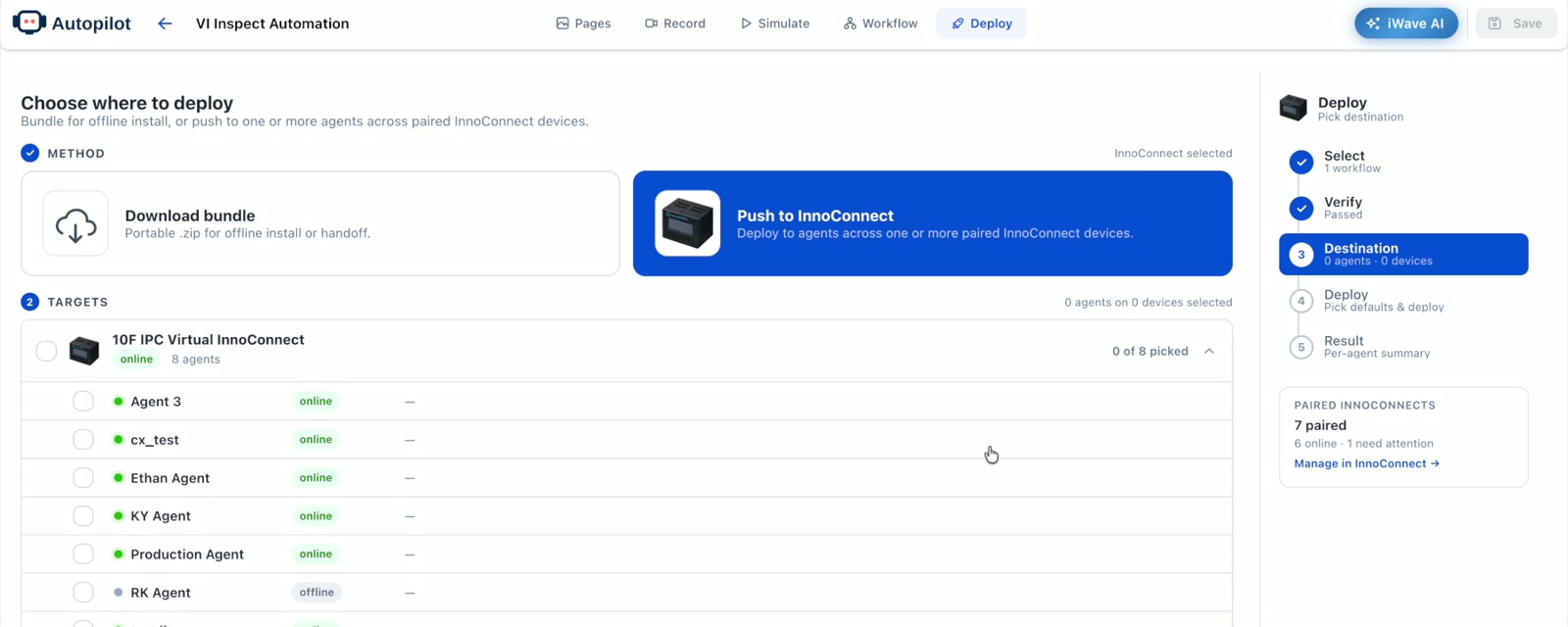
Task: Select the cx_test checkbox
Action: 83,440
